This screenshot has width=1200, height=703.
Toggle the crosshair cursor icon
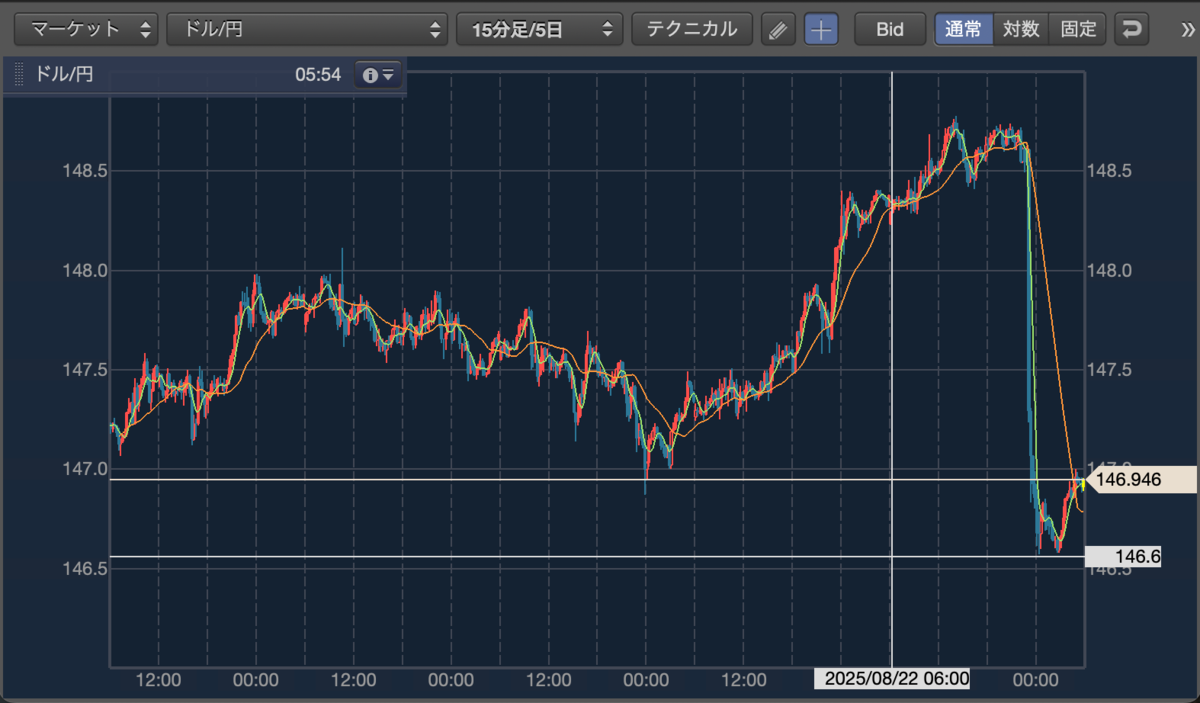pos(820,29)
